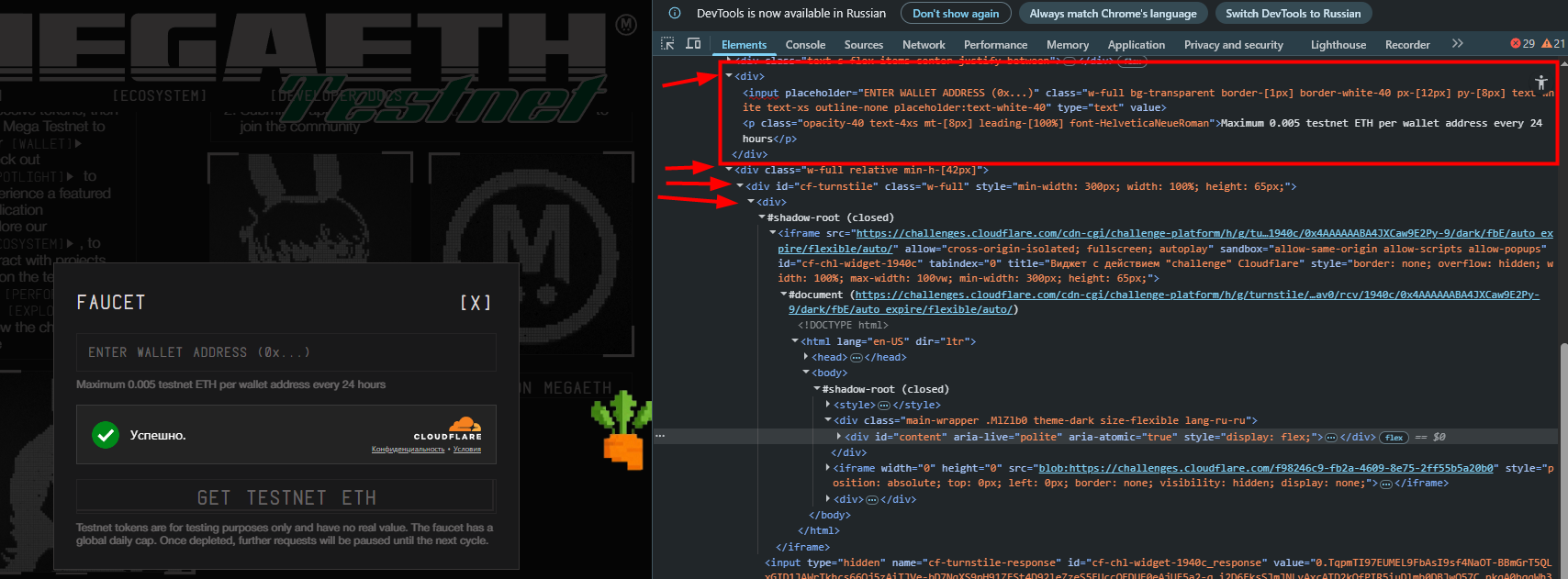Open the Cloudflare privacy link (Конфиденциальность)
This screenshot has height=579, width=1568.
(x=408, y=450)
